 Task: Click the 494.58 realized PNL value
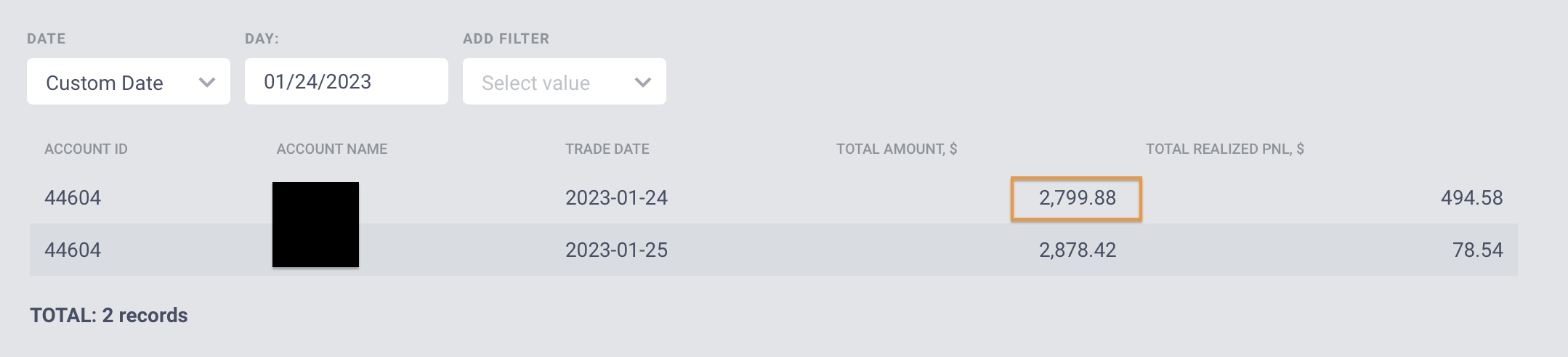point(1472,198)
